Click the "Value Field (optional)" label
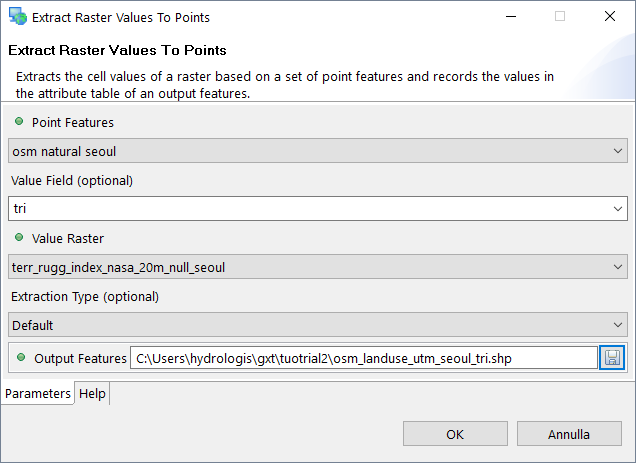 (72, 181)
